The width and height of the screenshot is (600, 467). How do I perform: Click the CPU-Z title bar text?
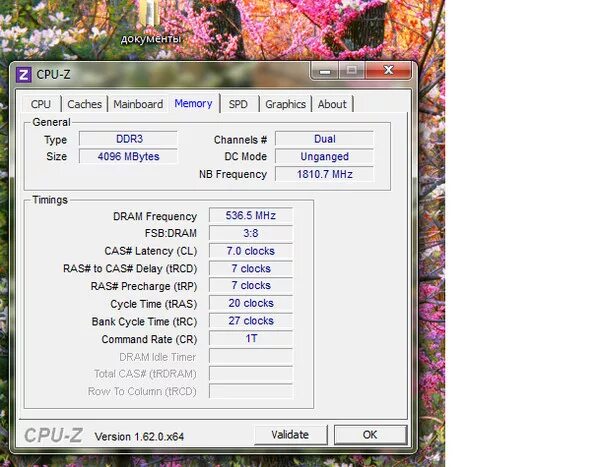click(53, 75)
